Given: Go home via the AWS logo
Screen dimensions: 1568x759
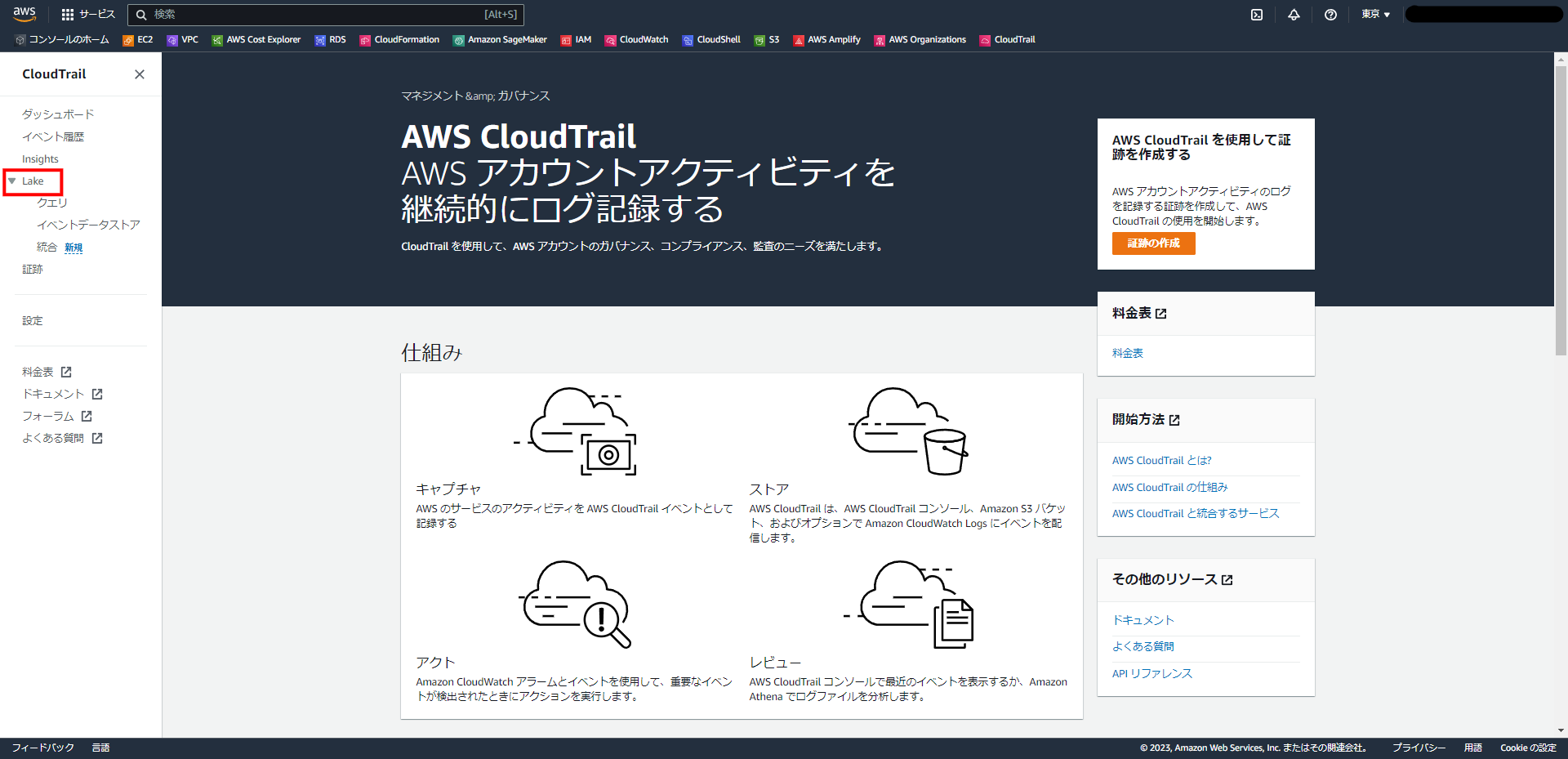Looking at the screenshot, I should click(x=24, y=14).
